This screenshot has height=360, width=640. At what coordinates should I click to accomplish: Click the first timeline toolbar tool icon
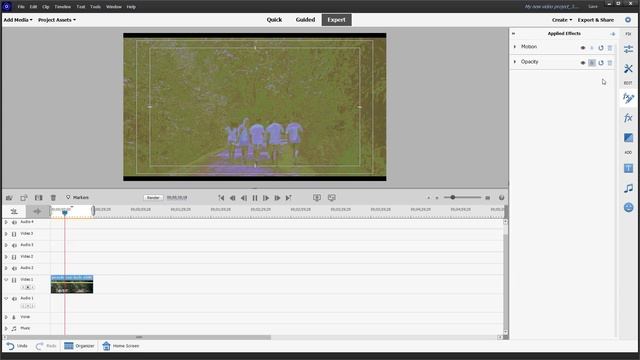pos(9,198)
